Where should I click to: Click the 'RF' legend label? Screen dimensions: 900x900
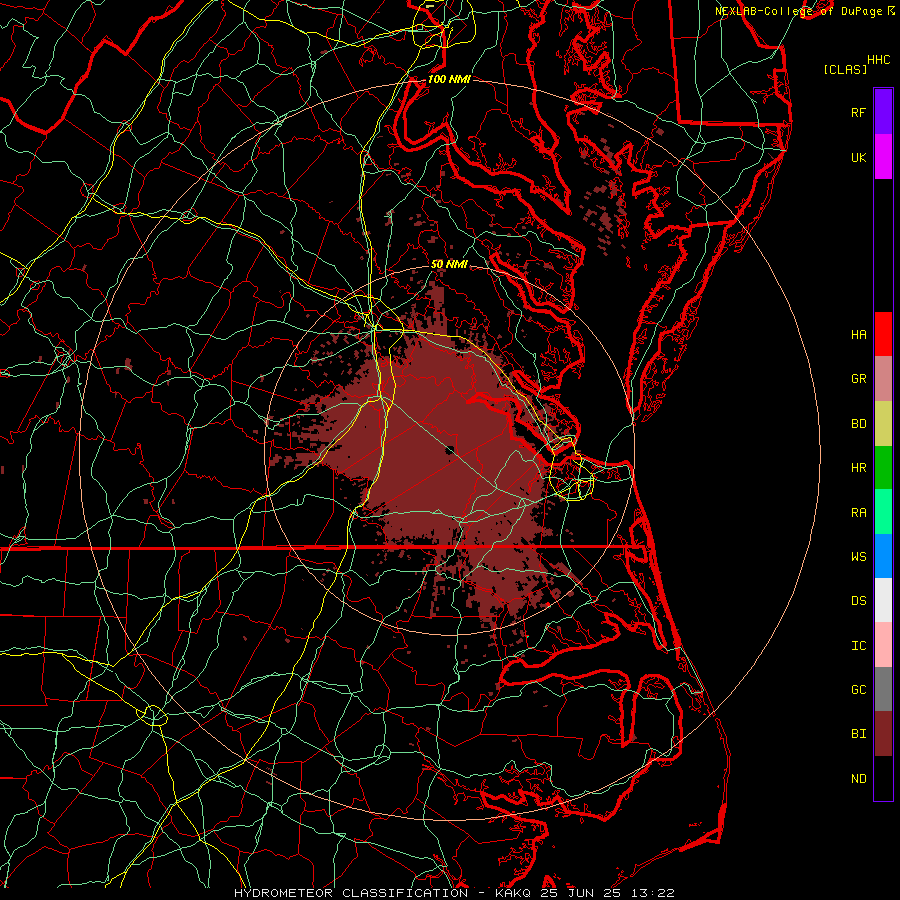pyautogui.click(x=858, y=112)
